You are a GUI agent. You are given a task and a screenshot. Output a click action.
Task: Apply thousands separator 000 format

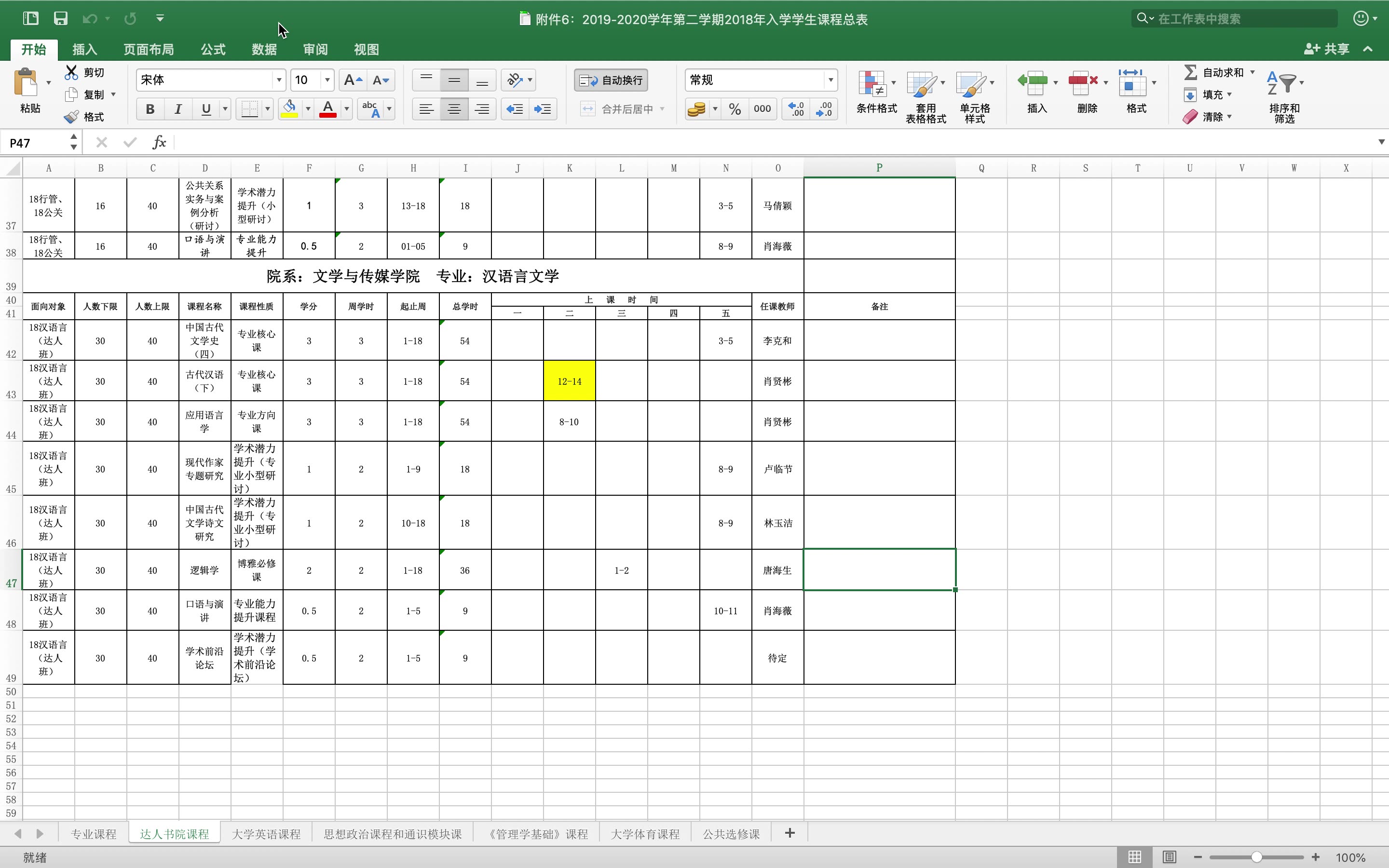pyautogui.click(x=762, y=108)
